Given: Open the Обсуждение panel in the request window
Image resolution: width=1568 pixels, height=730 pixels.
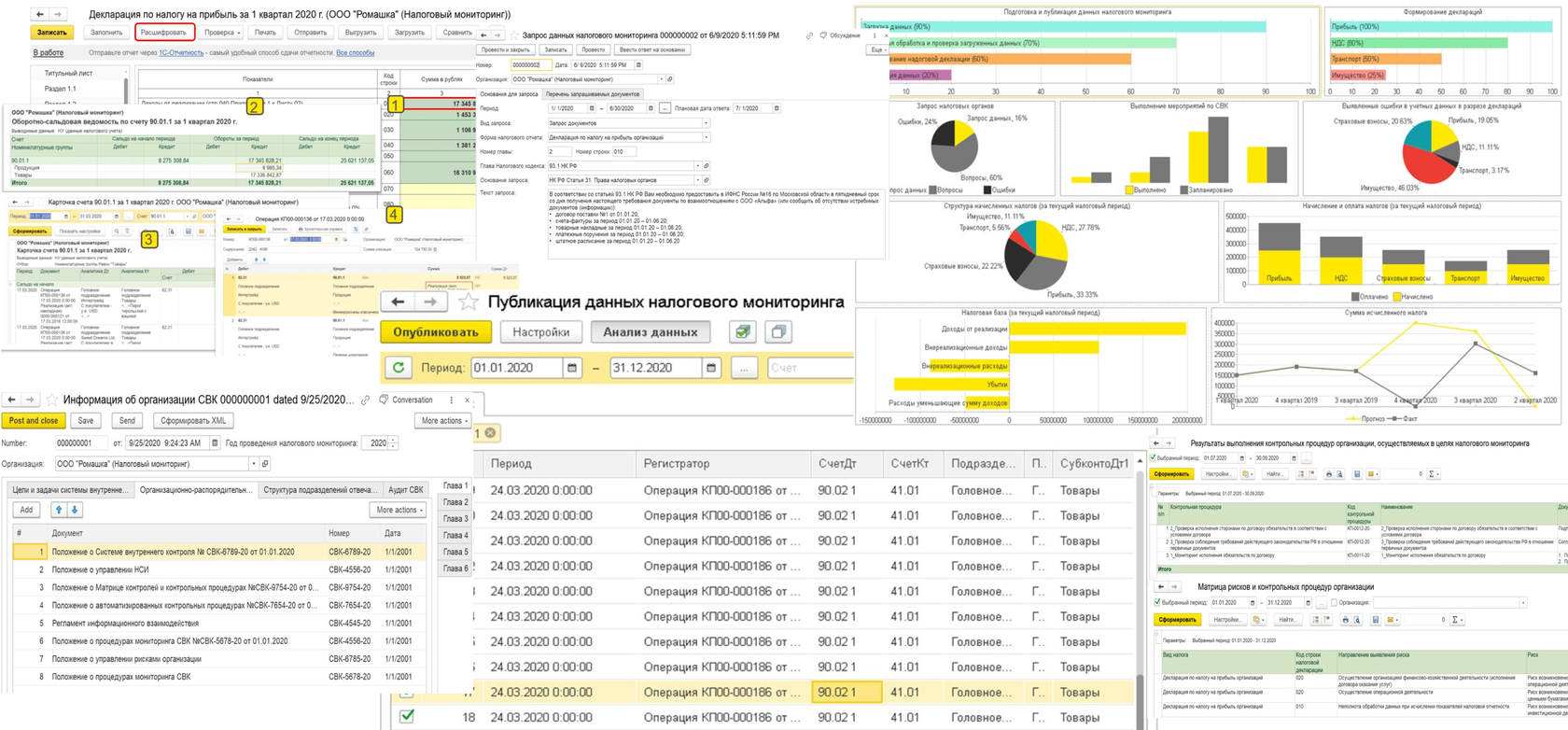Looking at the screenshot, I should point(840,35).
